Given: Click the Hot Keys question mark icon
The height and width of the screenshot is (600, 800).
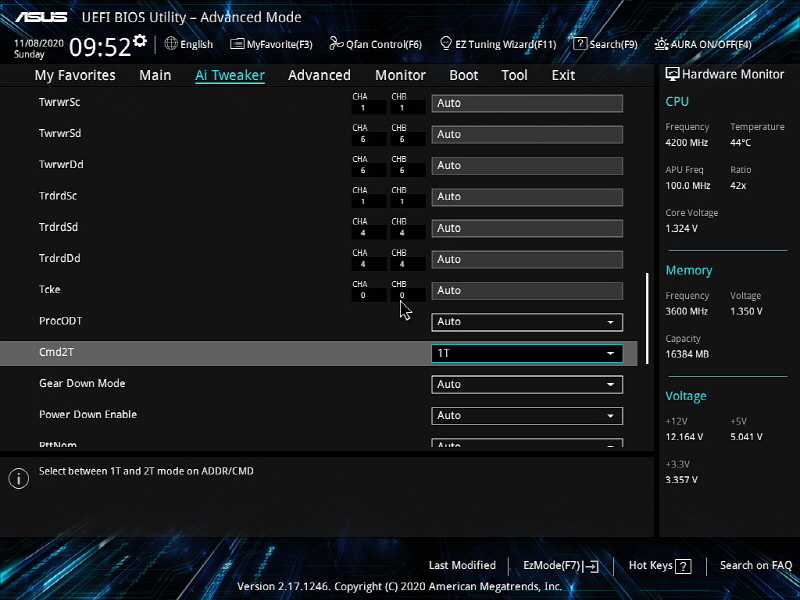Looking at the screenshot, I should pyautogui.click(x=683, y=566).
